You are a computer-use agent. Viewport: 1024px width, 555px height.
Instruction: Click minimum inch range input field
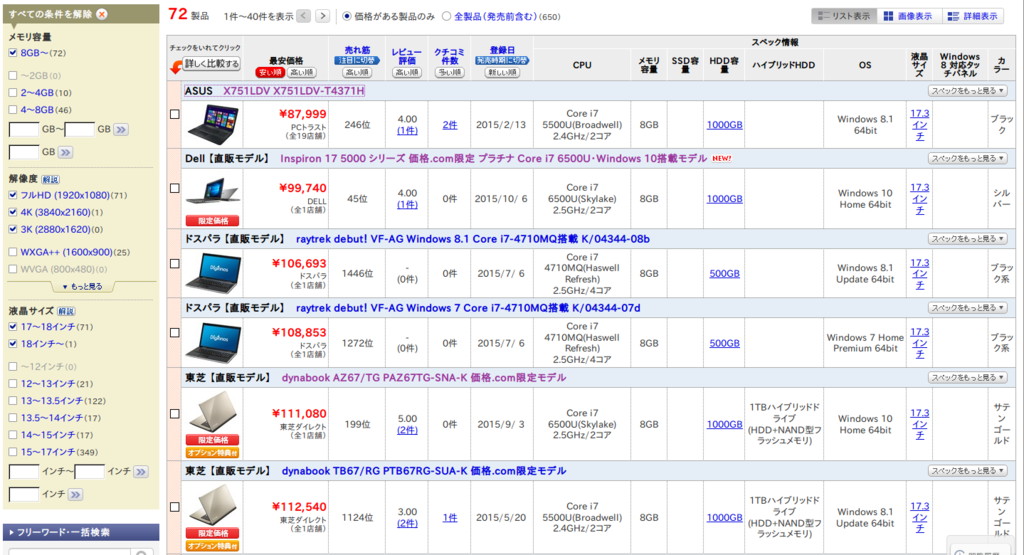24,471
